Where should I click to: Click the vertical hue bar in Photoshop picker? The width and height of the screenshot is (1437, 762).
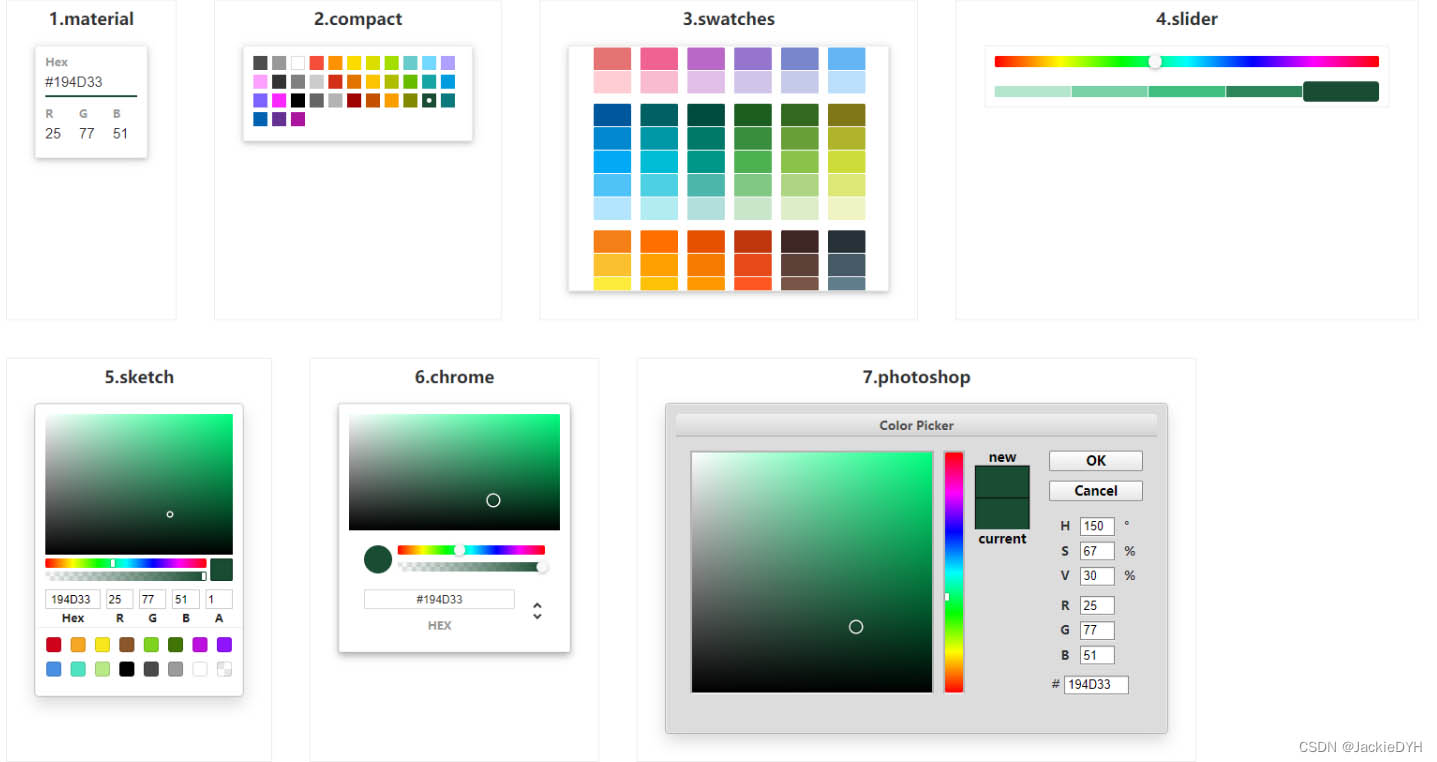coord(954,571)
